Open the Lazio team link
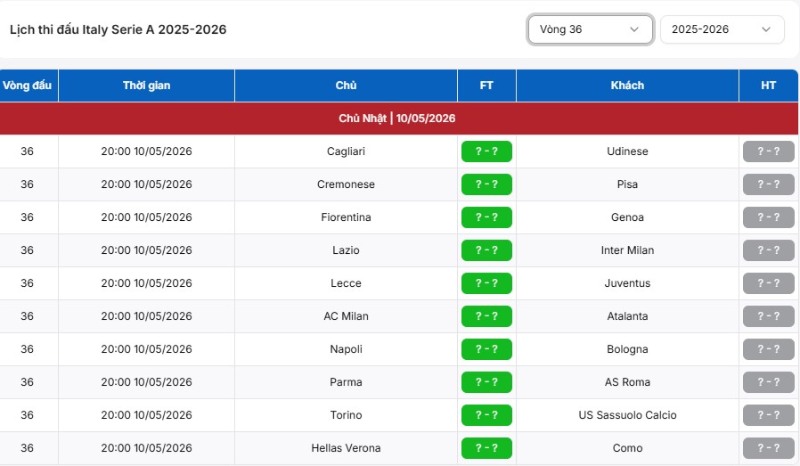 click(346, 250)
